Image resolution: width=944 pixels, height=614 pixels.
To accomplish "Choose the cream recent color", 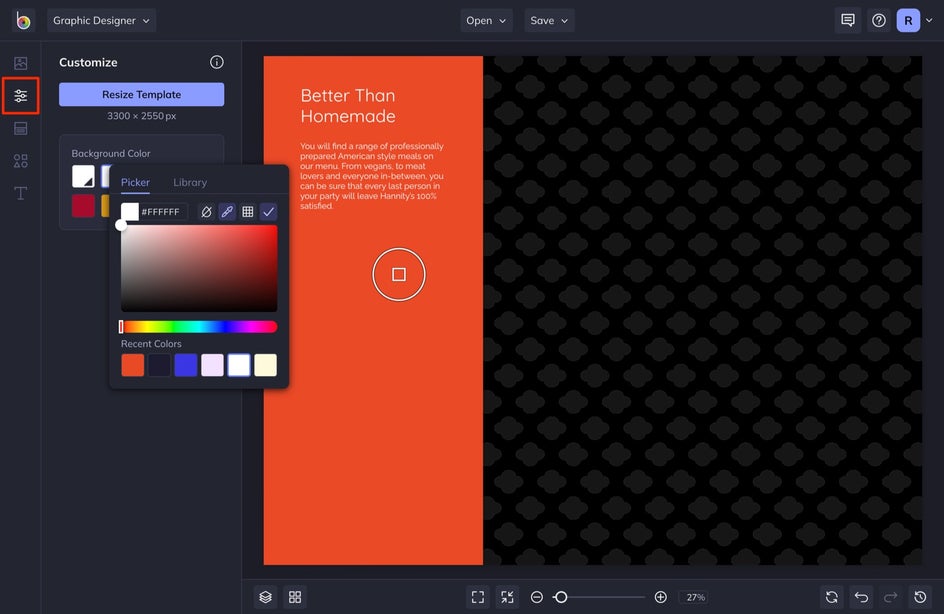I will 266,365.
